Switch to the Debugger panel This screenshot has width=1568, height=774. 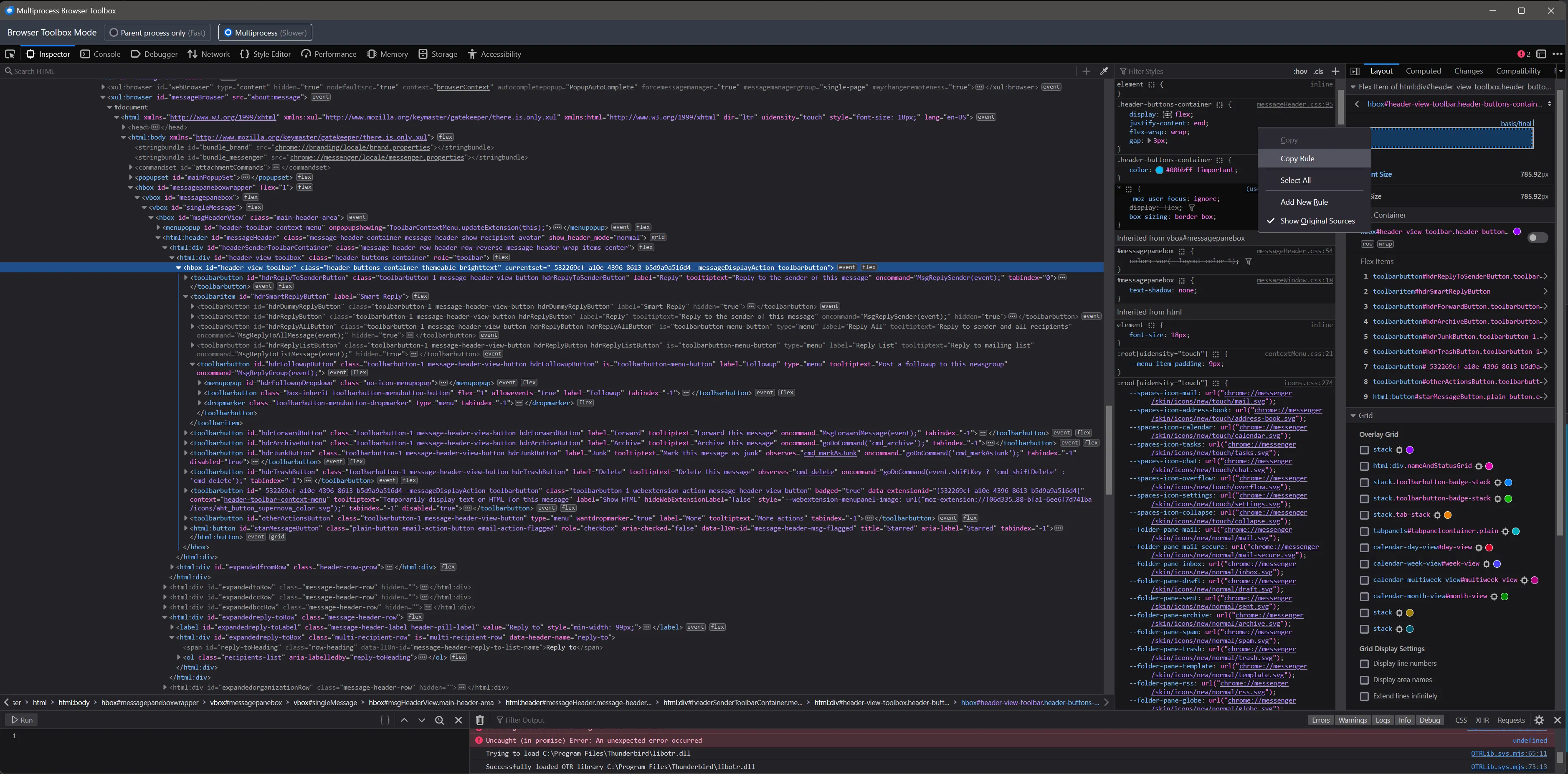(154, 54)
